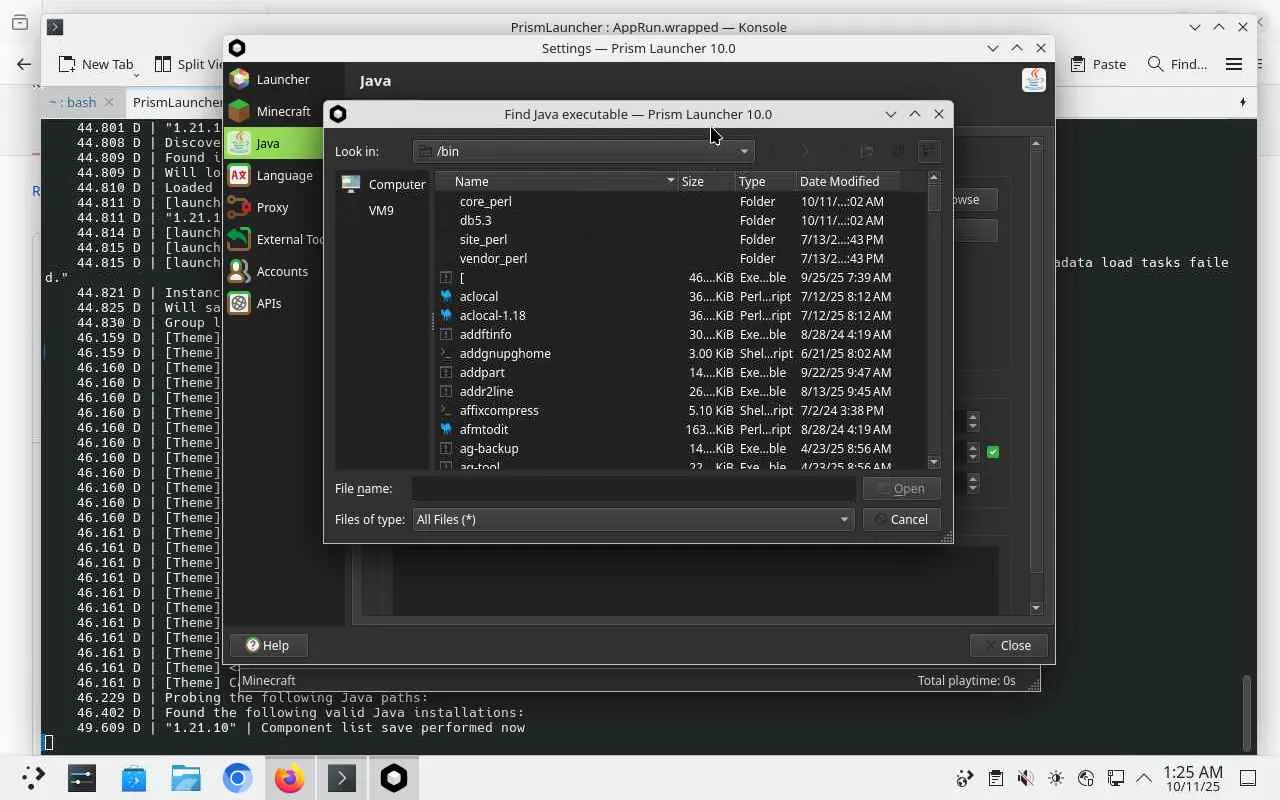Viewport: 1280px width, 800px height.
Task: Click Find in the Konsole toolbar
Action: click(x=1177, y=64)
